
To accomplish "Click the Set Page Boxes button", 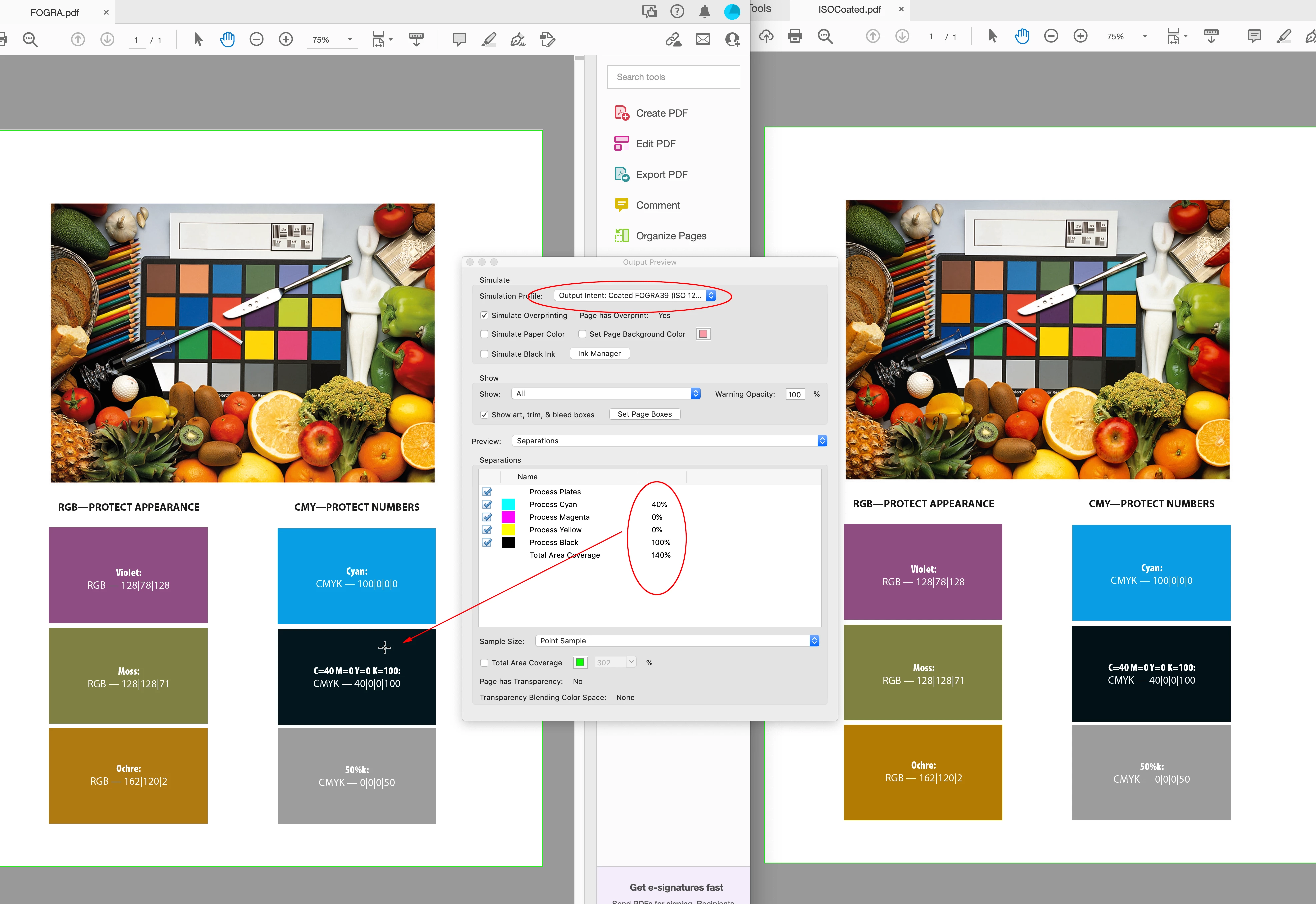I will point(644,414).
